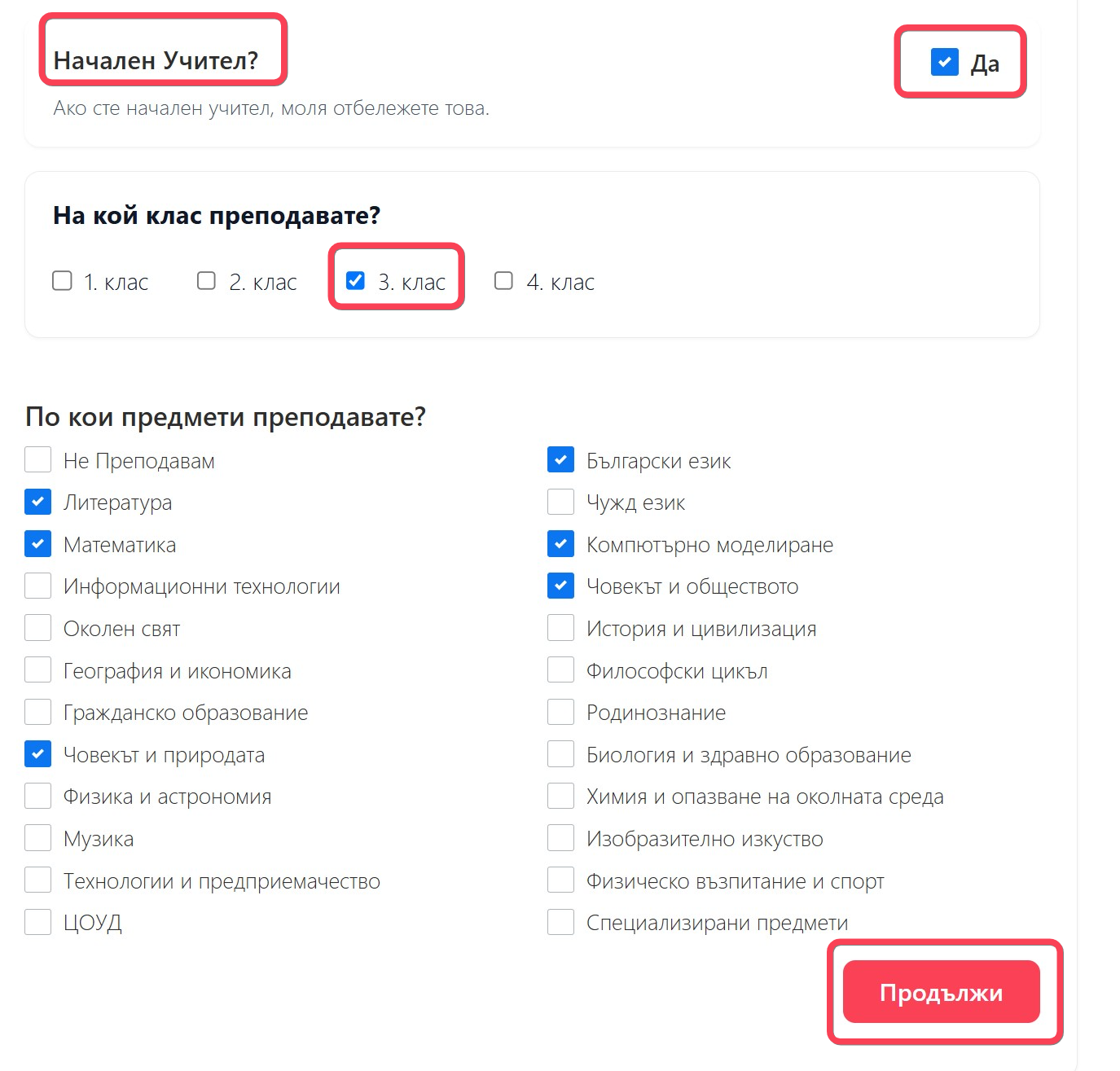Tick Физическо възпитание и спорт checkbox
1120x1071 pixels.
pyautogui.click(x=561, y=880)
